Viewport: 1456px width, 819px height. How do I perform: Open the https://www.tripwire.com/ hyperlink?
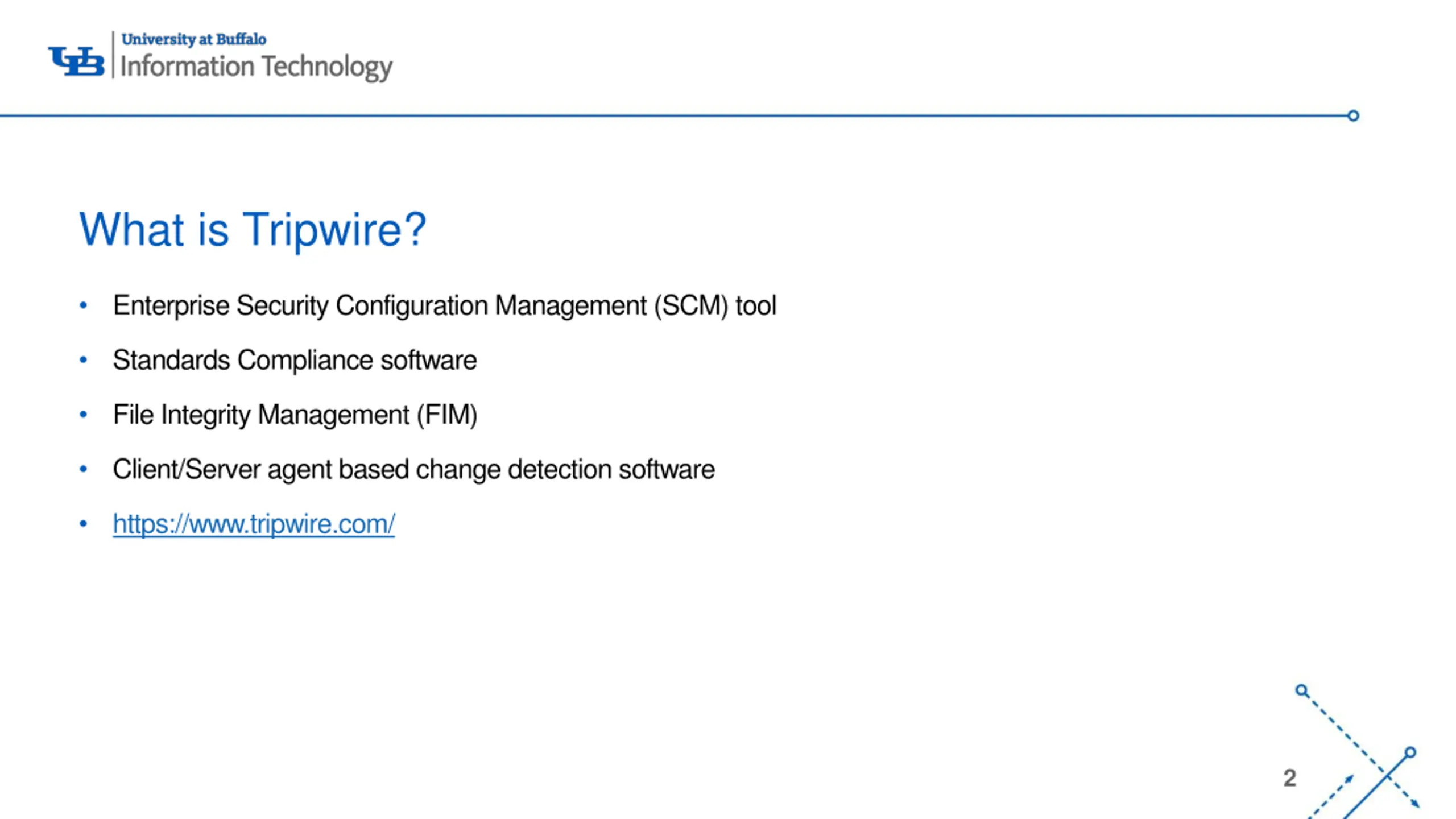click(x=254, y=524)
